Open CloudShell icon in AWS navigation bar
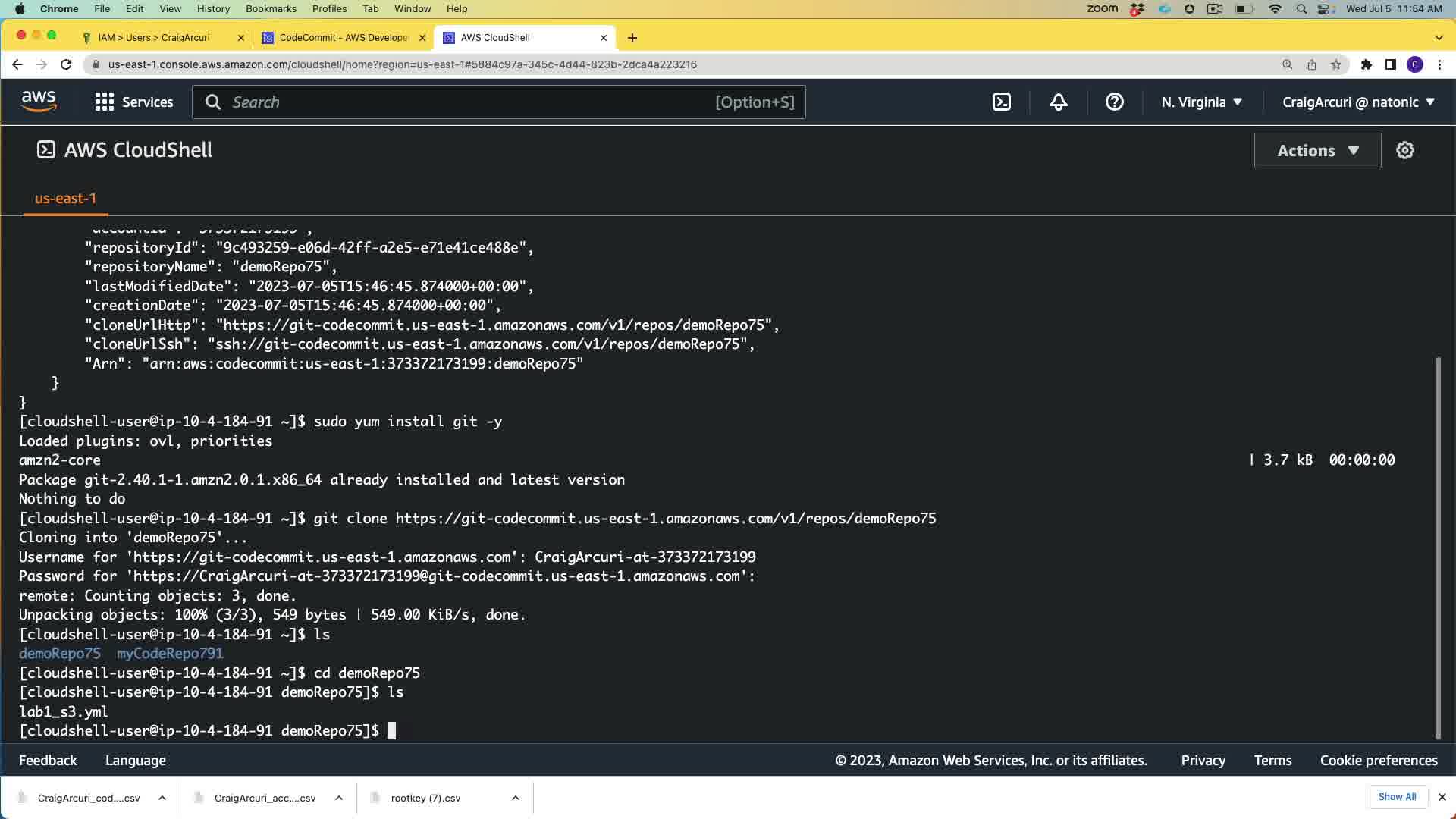This screenshot has height=819, width=1456. click(1001, 102)
